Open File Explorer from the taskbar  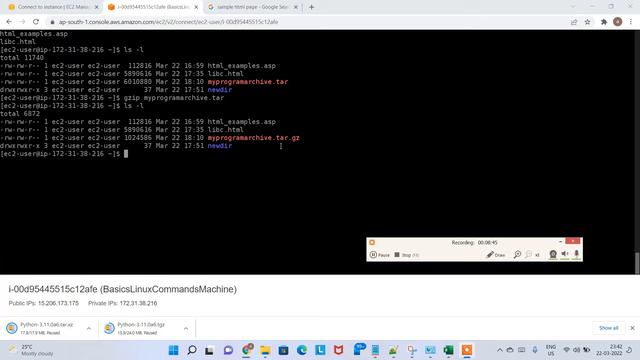[x=265, y=350]
